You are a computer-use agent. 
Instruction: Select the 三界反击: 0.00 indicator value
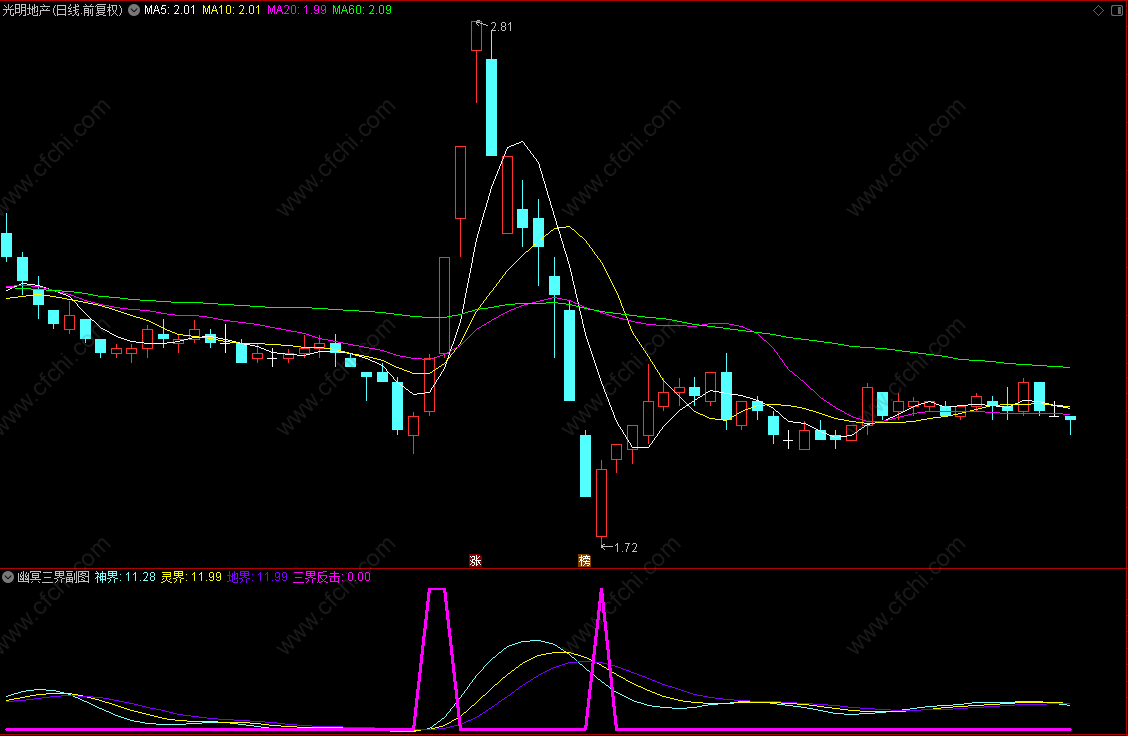tap(332, 577)
